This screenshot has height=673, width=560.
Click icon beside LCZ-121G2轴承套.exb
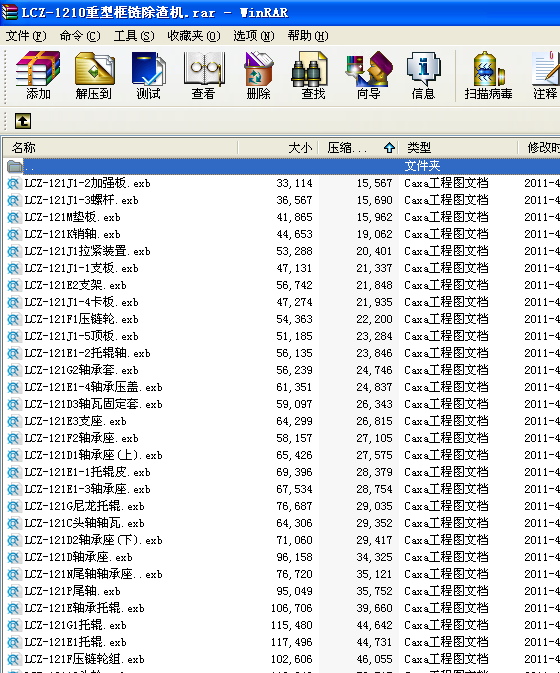14,370
